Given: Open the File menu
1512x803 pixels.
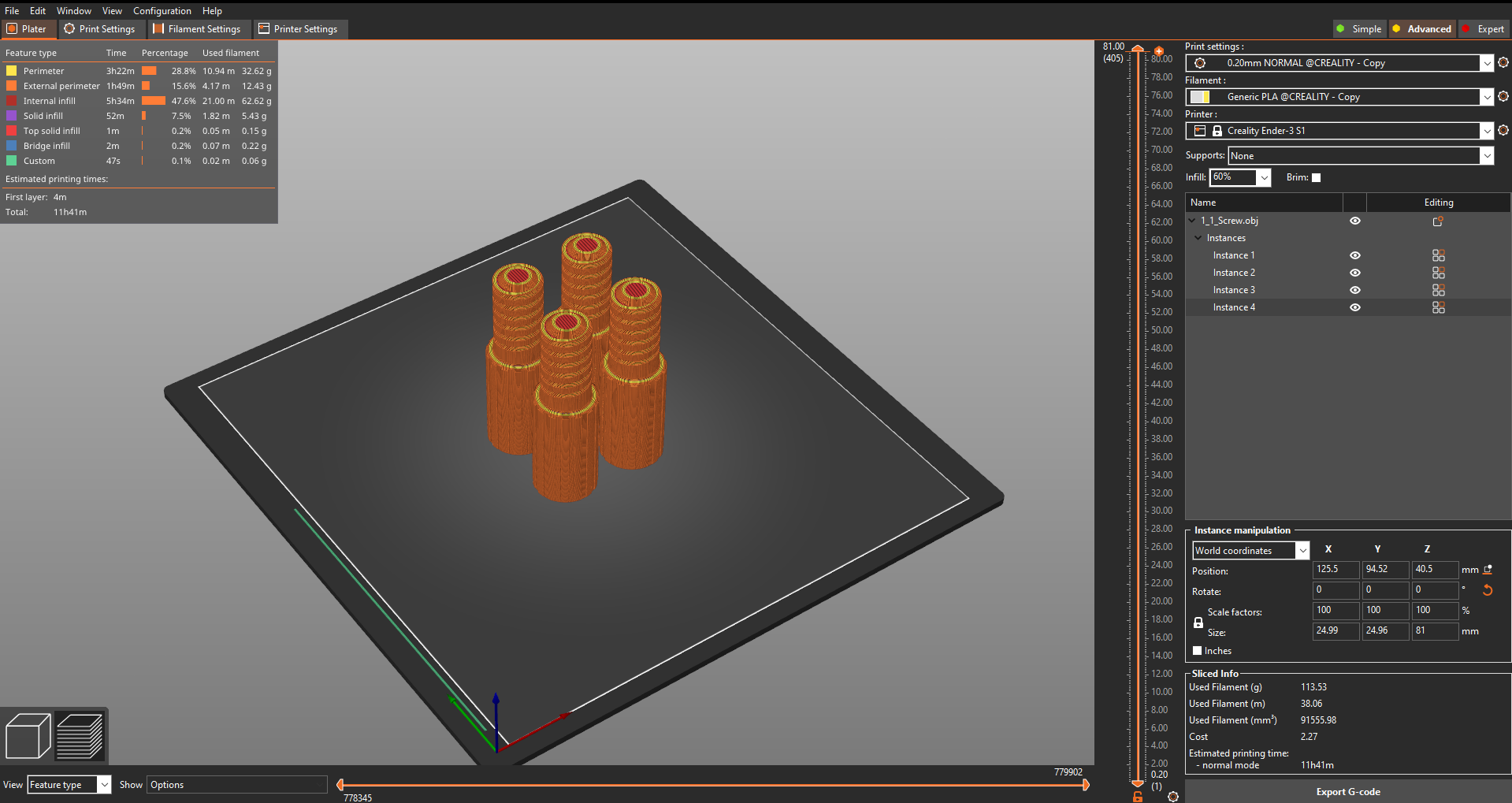Looking at the screenshot, I should (x=12, y=11).
